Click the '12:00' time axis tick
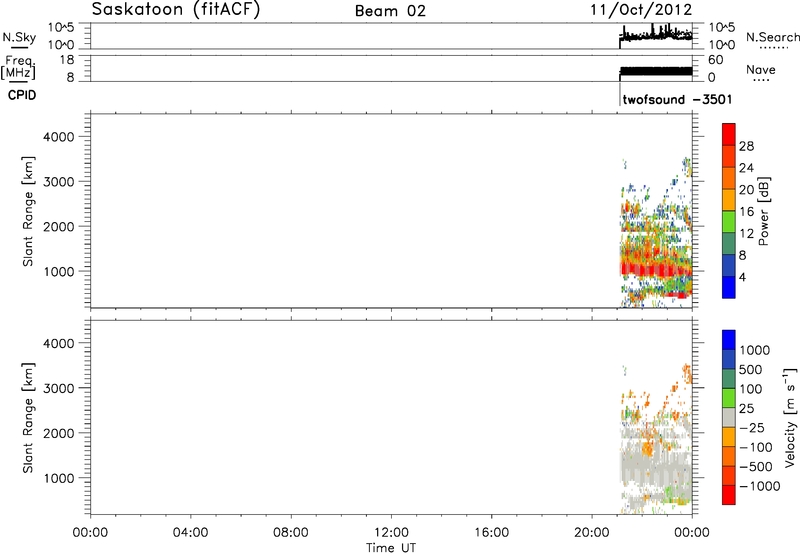Image resolution: width=800 pixels, height=554 pixels. click(x=391, y=533)
